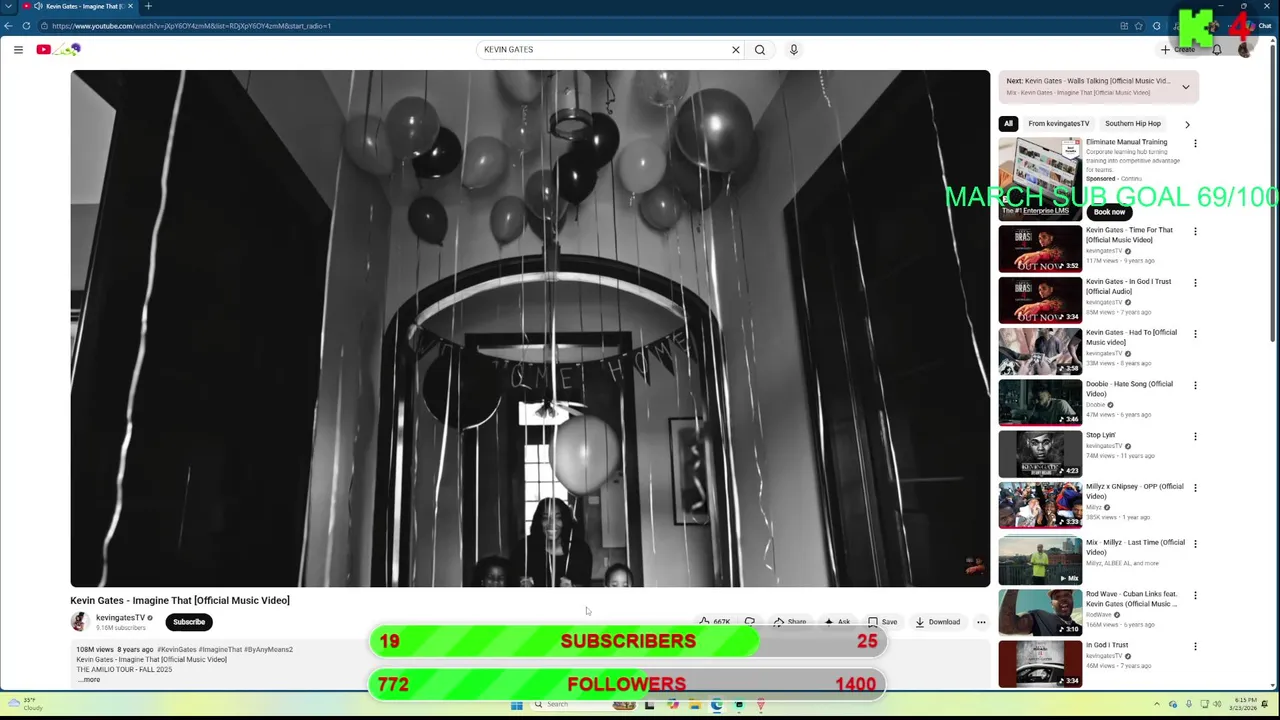1280x720 pixels.
Task: Subscribe to kevingatesTV channel
Action: 189,622
